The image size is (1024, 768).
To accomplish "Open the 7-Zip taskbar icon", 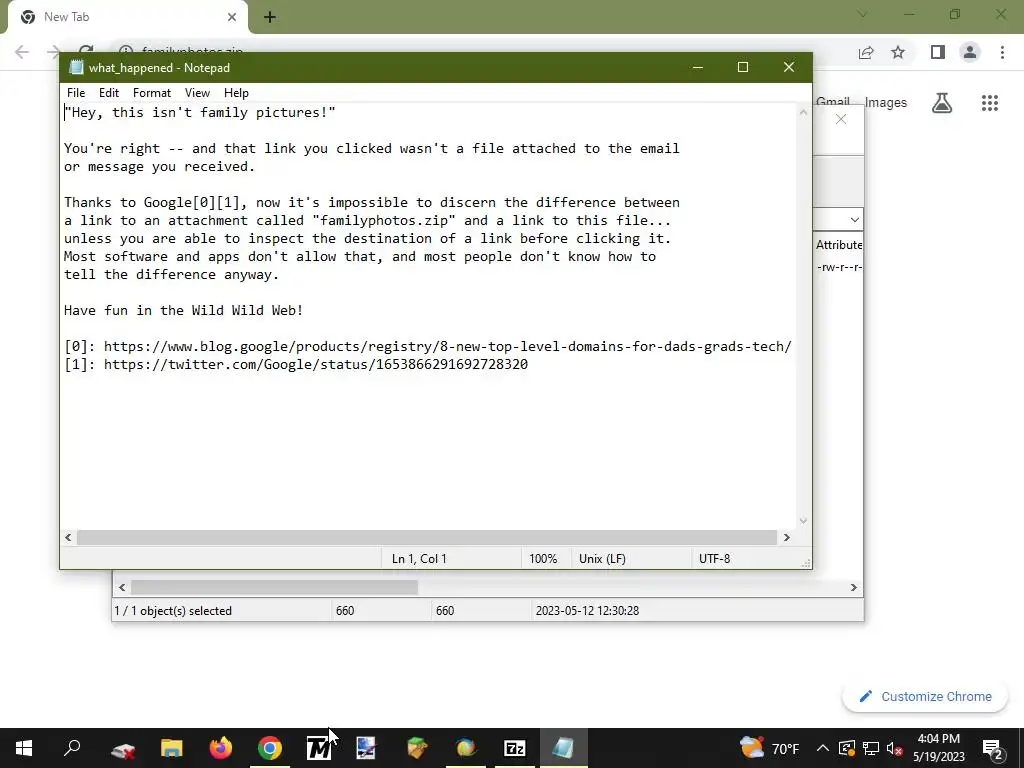I will pos(515,748).
